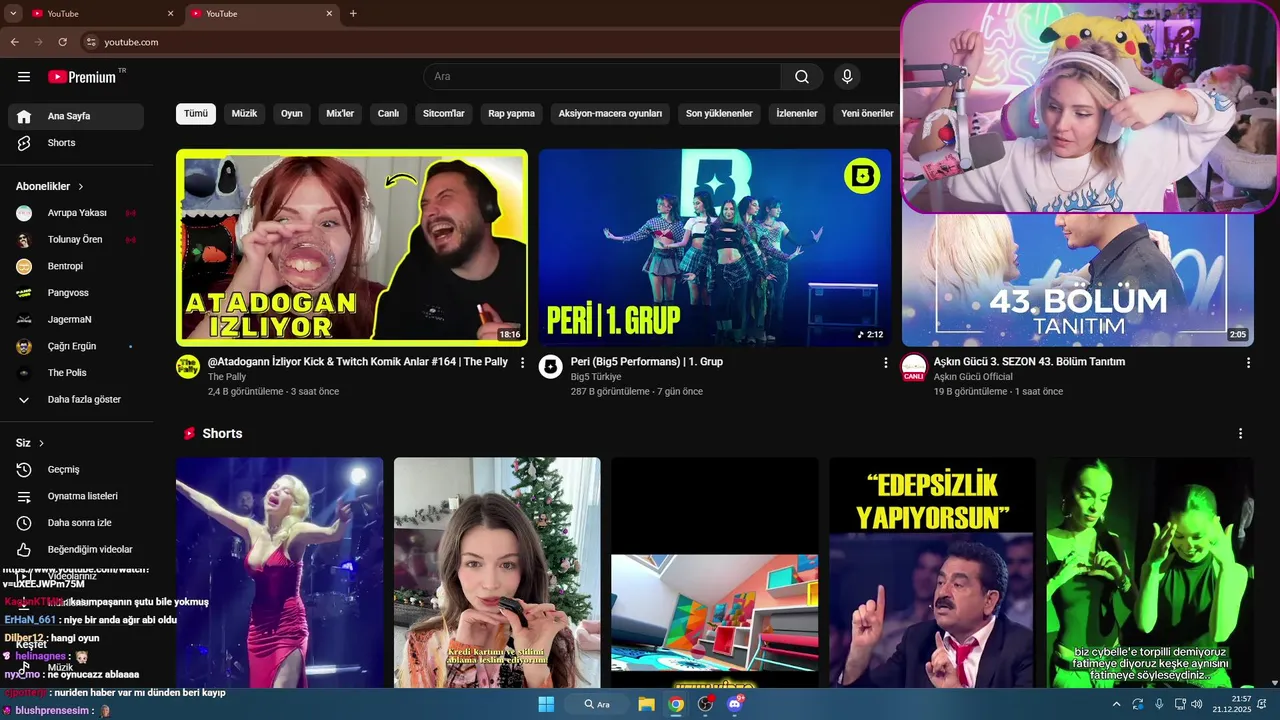Select the Müzik filter chip

coord(244,114)
